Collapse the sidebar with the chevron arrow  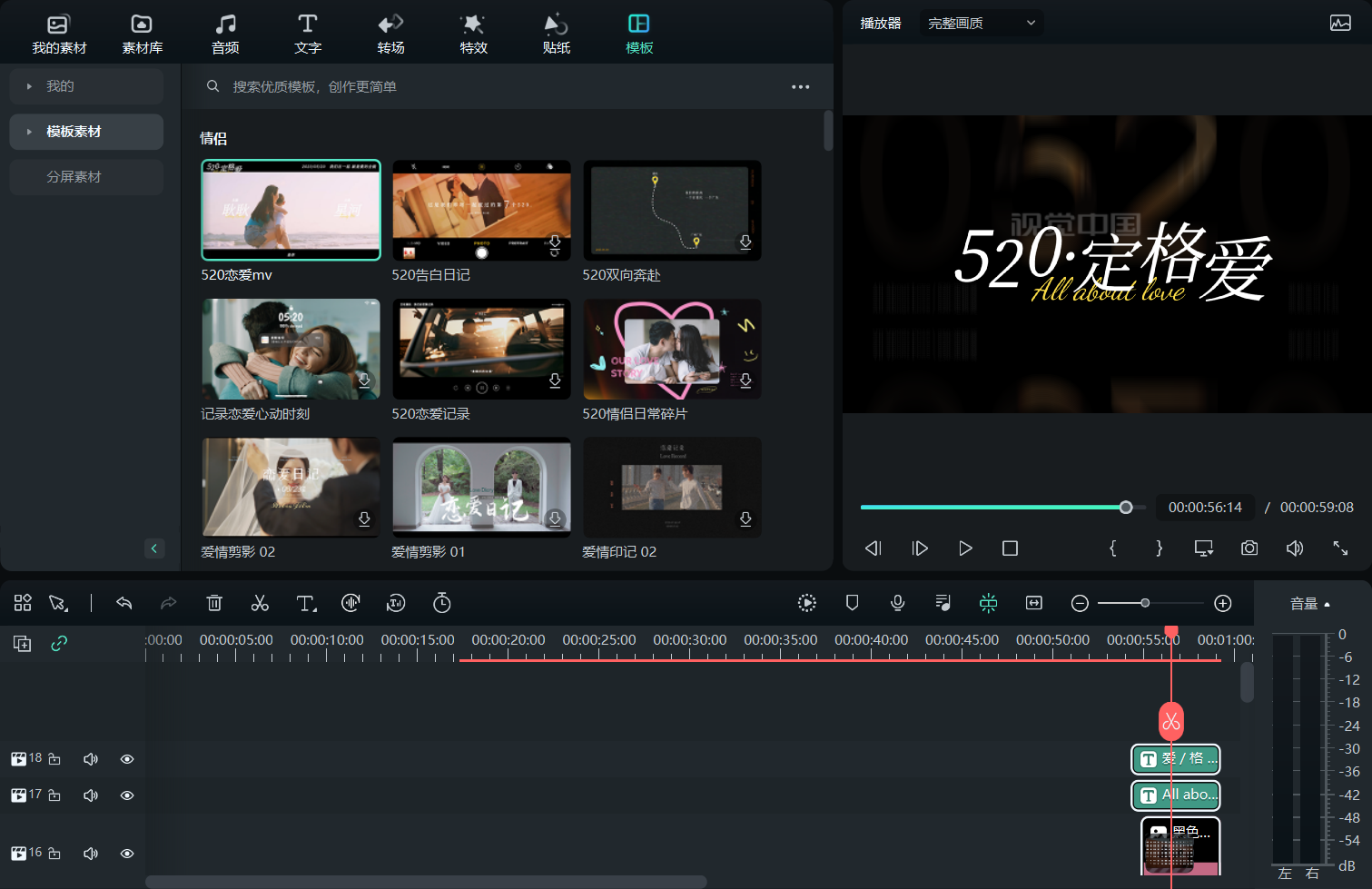pyautogui.click(x=154, y=548)
